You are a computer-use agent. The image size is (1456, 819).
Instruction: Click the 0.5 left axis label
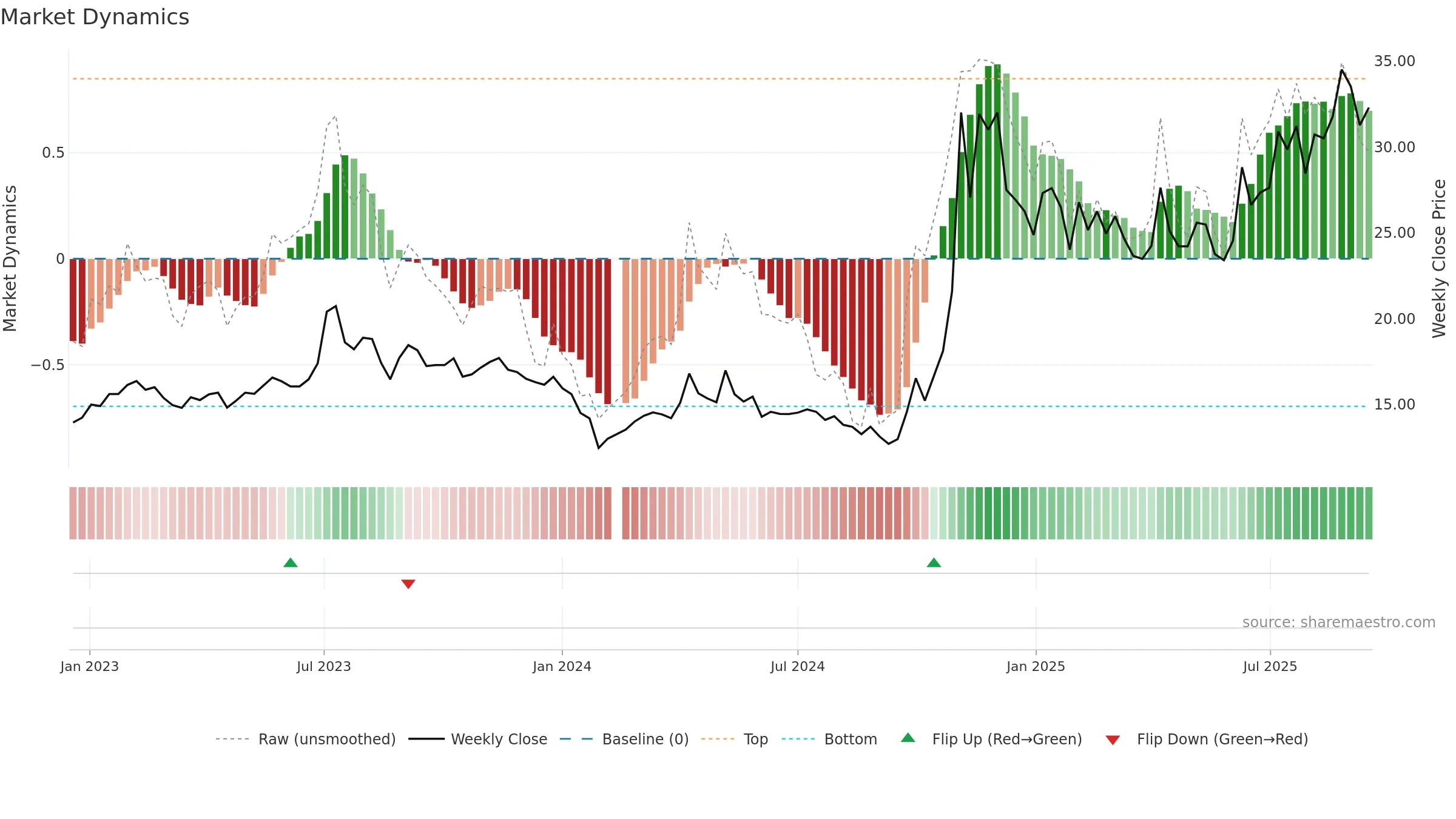(53, 153)
